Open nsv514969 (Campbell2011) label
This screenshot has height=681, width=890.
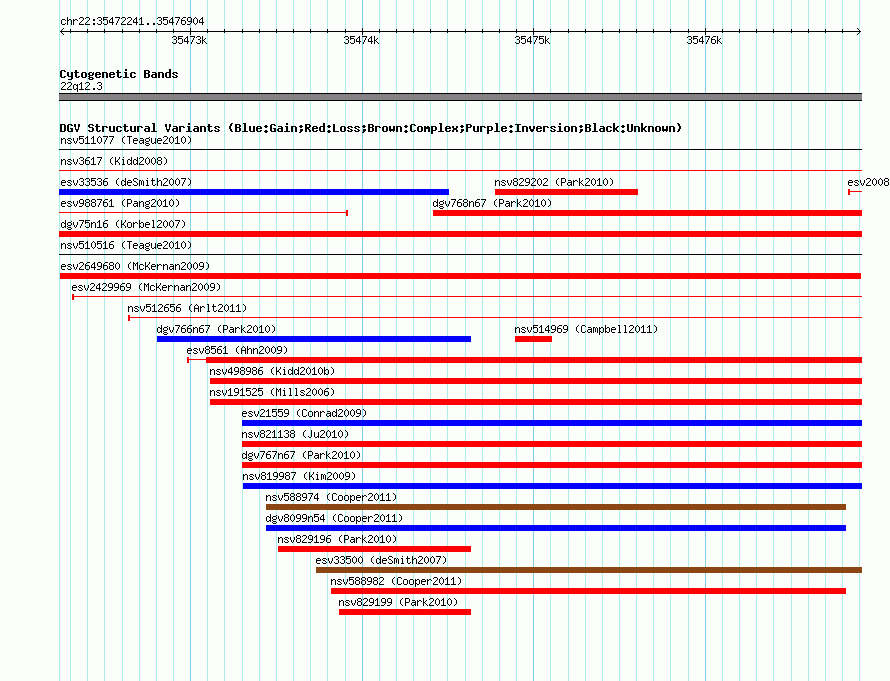coord(586,329)
